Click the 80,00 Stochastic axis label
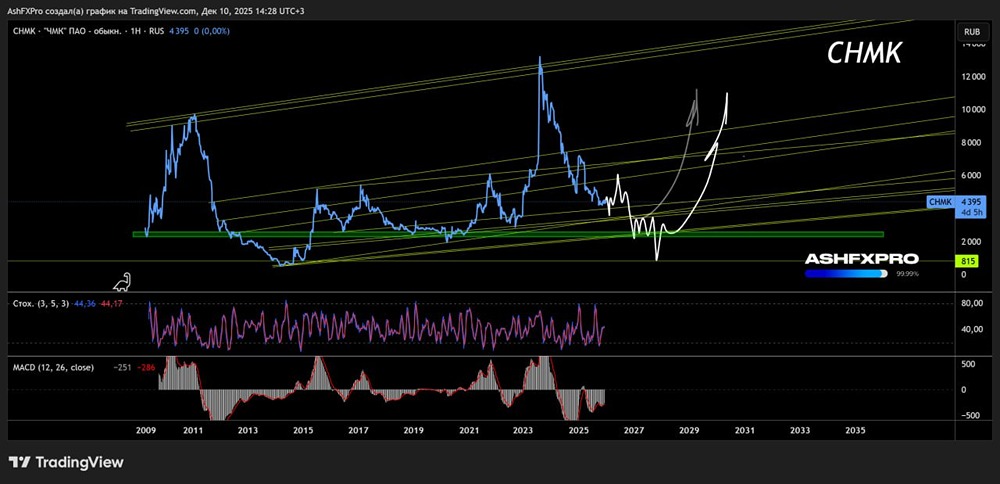1000x484 pixels. coord(972,304)
